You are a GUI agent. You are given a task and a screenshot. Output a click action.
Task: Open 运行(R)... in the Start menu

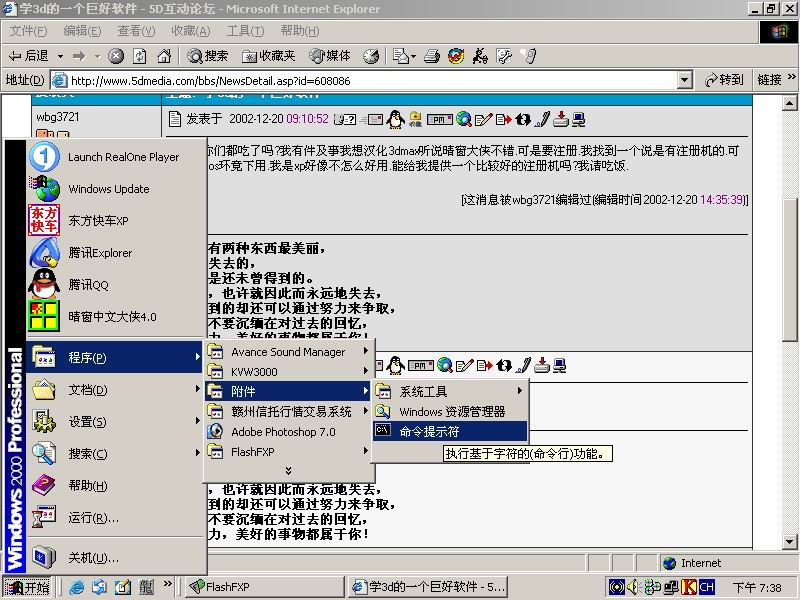[116, 518]
